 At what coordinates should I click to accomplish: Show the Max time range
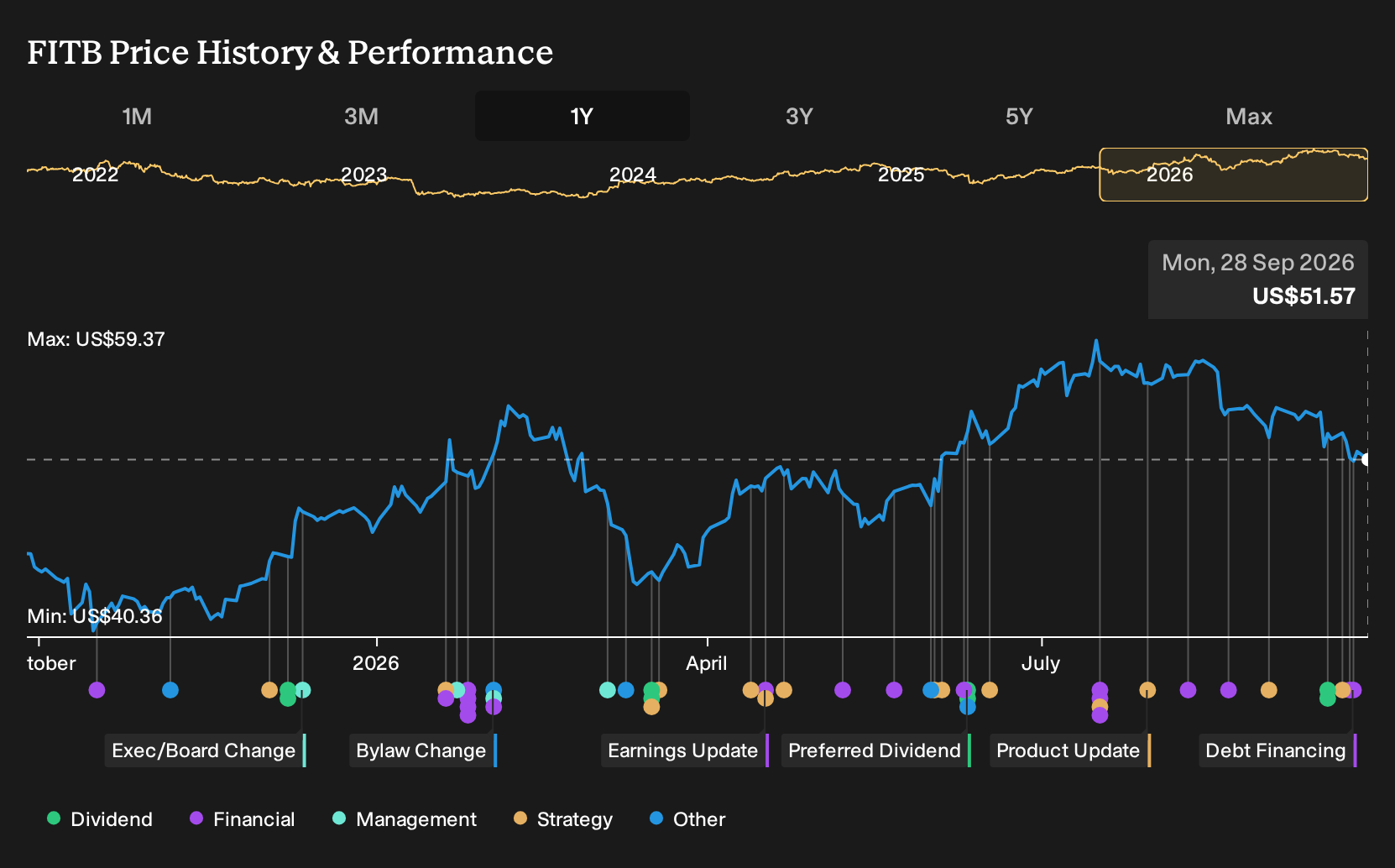click(x=1248, y=116)
